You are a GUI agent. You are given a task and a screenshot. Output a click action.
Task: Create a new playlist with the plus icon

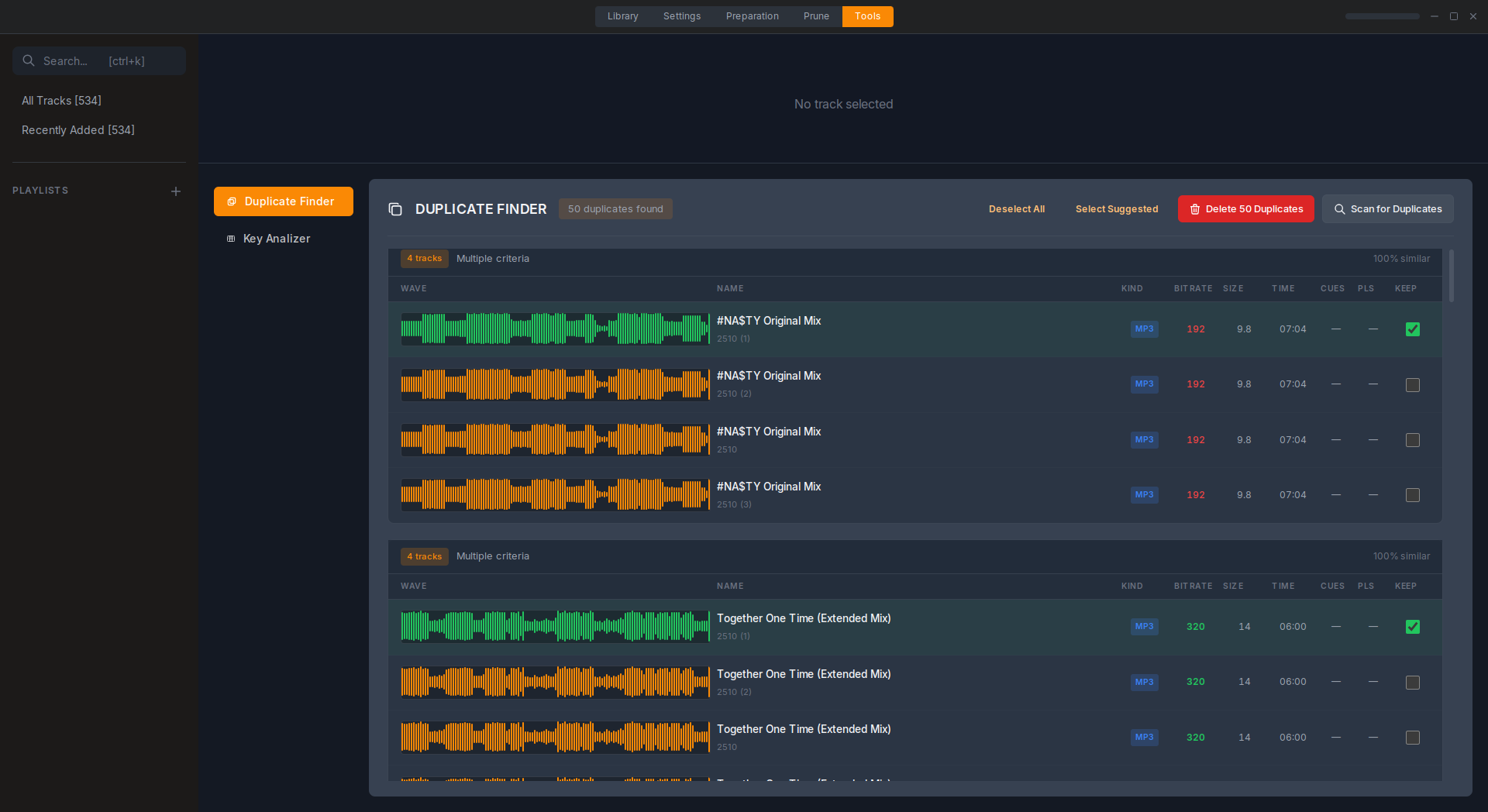pyautogui.click(x=176, y=191)
